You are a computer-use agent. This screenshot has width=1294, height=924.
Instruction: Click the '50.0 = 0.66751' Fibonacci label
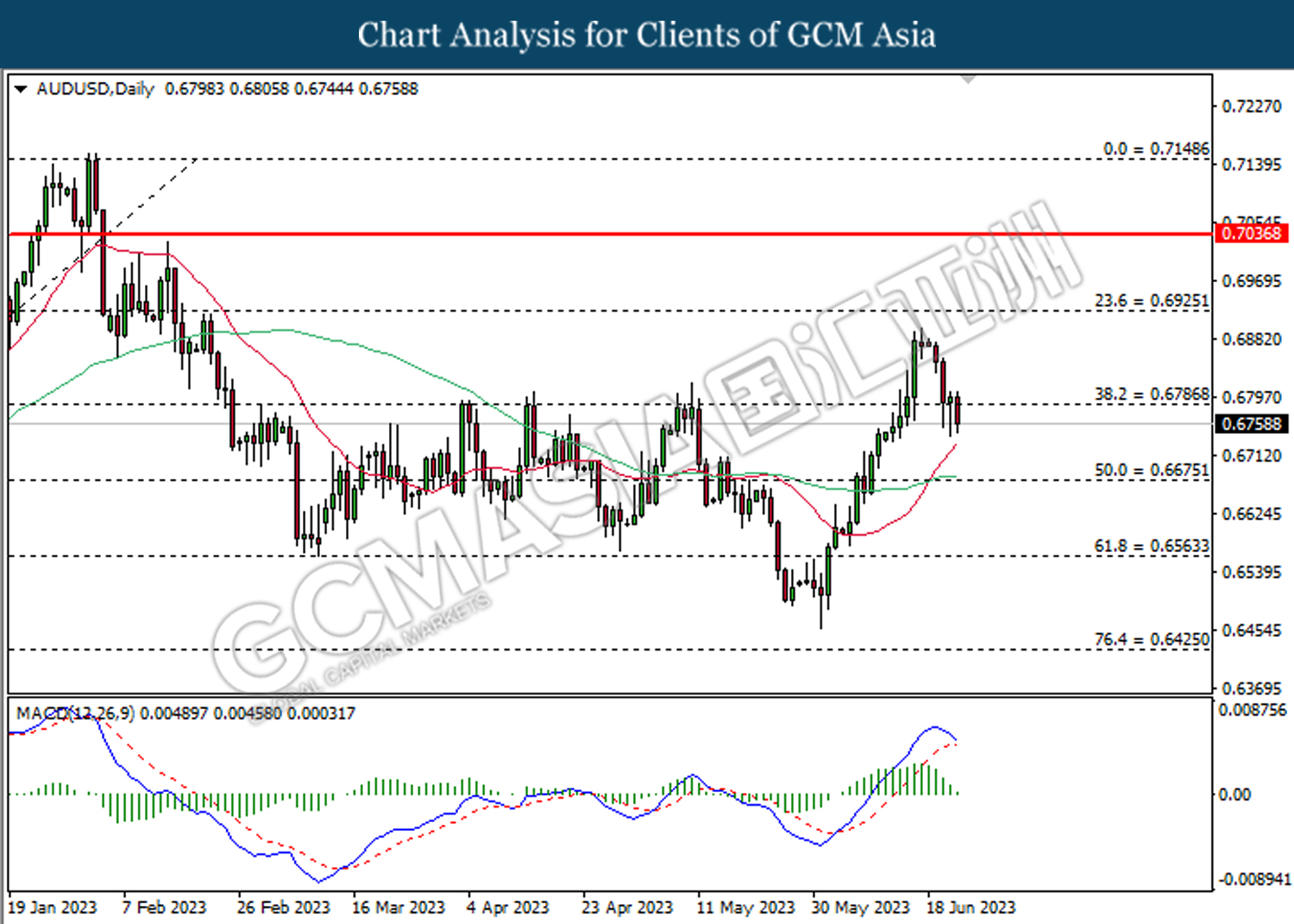1152,470
